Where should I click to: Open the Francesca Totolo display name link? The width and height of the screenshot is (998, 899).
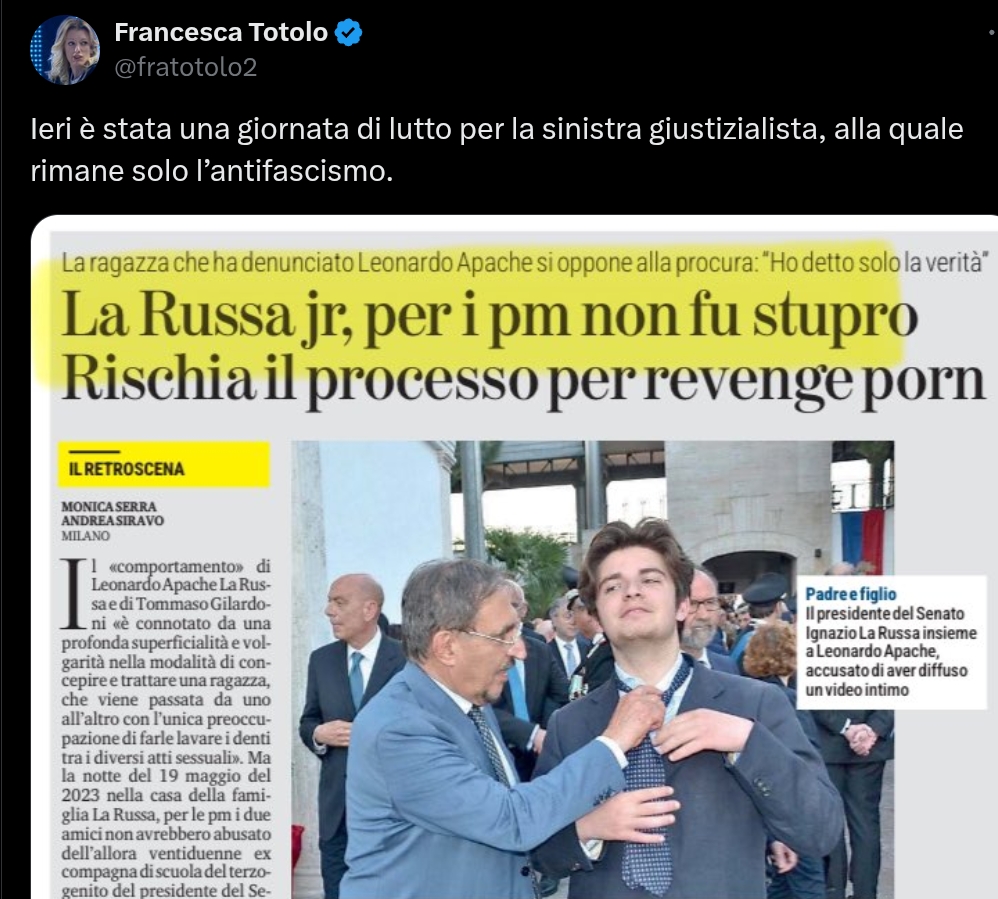point(221,32)
